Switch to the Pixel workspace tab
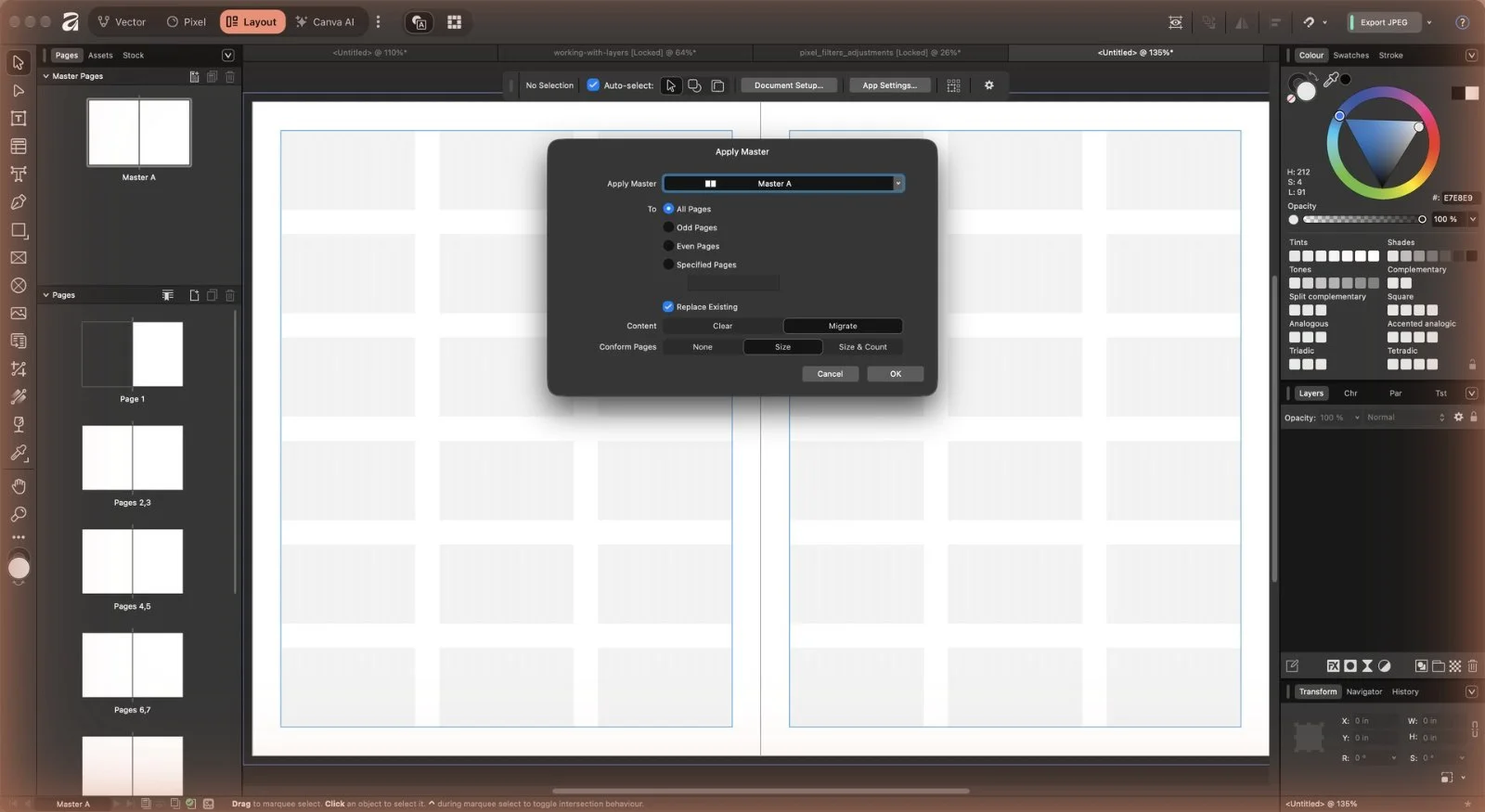Screen dimensions: 1485x812 tap(186, 22)
